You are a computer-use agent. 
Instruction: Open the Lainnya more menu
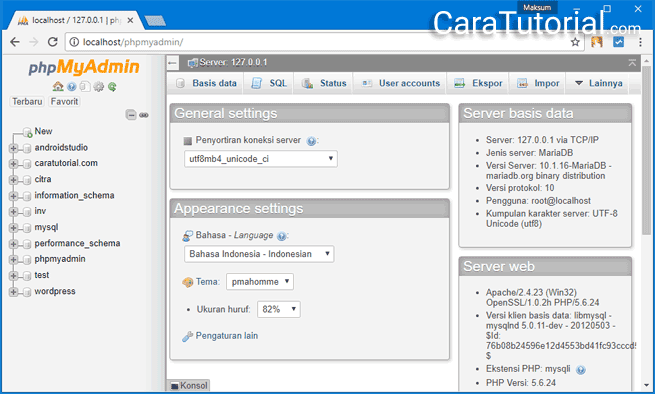pyautogui.click(x=598, y=83)
